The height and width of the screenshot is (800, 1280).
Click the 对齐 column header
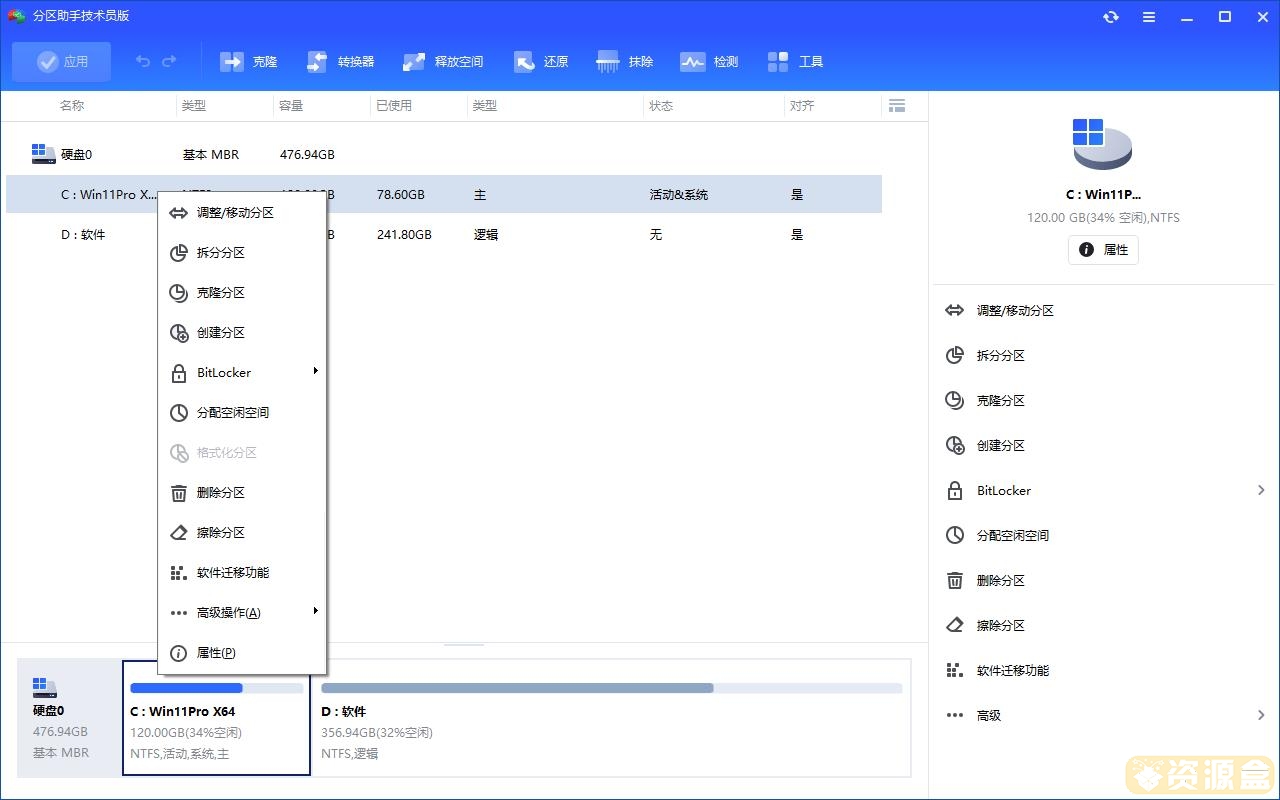[x=802, y=105]
